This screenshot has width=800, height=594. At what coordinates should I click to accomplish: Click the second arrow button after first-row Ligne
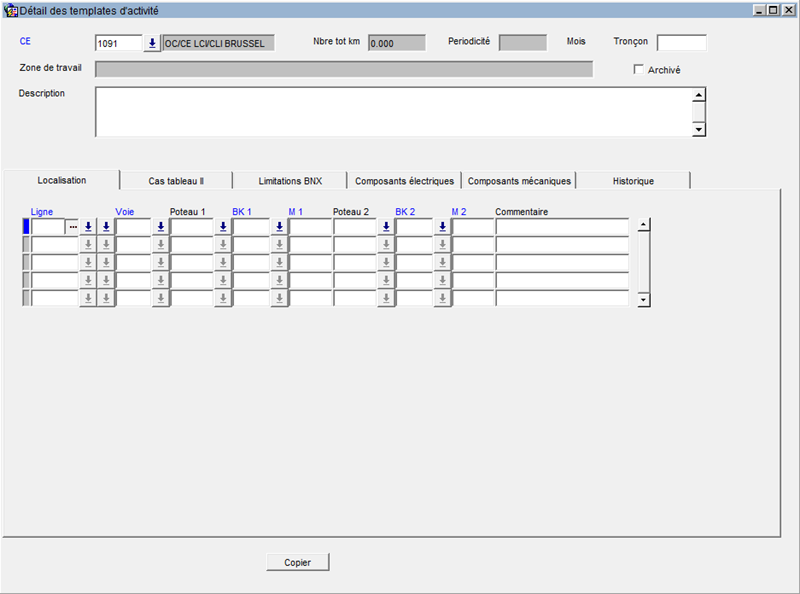[106, 227]
